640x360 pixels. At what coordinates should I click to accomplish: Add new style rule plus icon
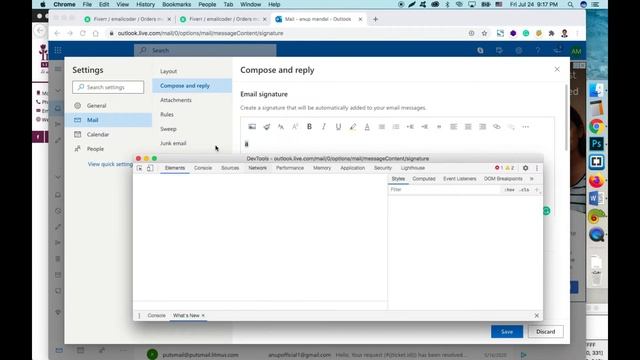pyautogui.click(x=537, y=190)
